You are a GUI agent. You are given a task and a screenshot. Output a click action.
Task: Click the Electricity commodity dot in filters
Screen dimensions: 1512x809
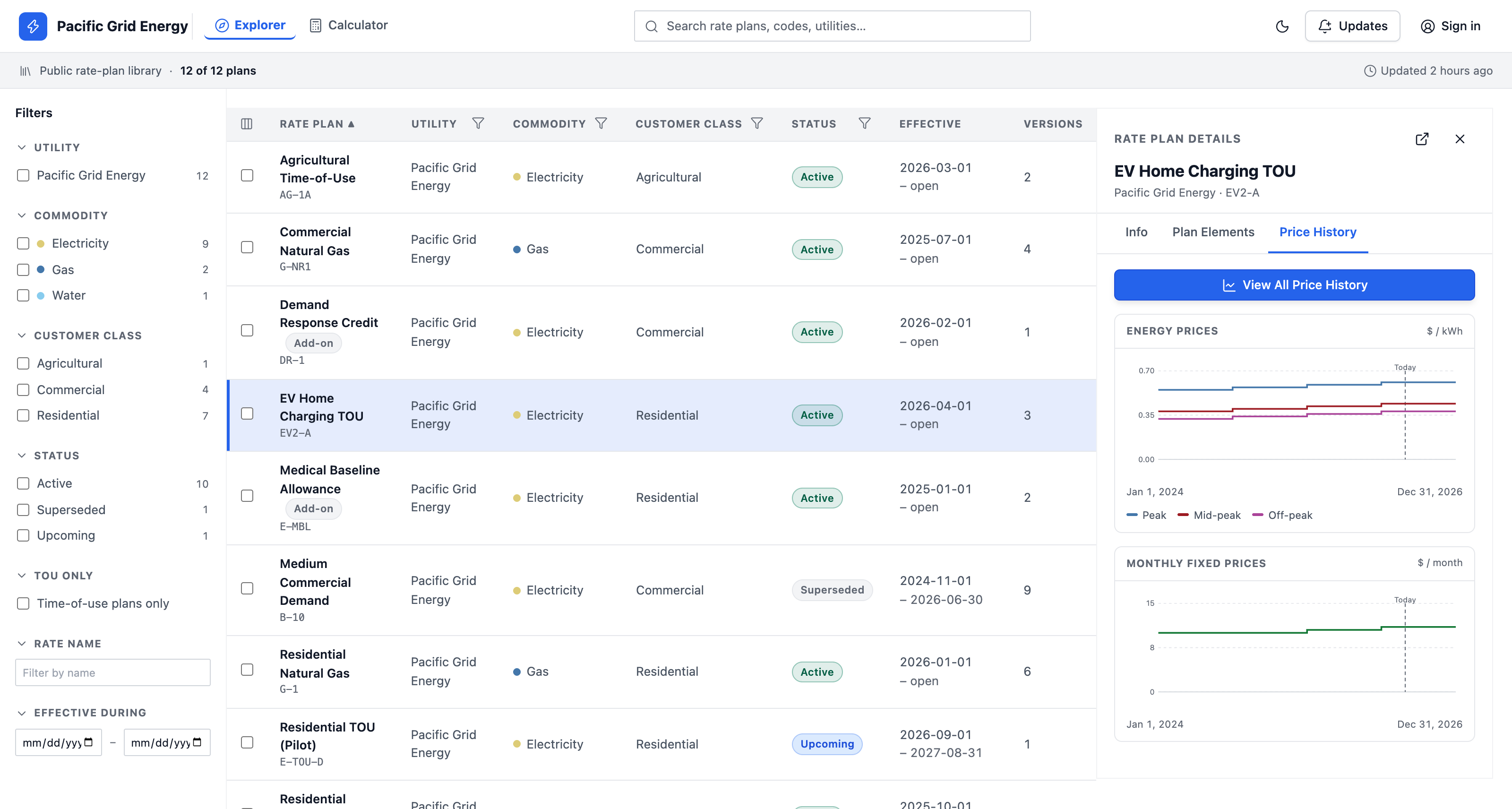click(x=41, y=244)
